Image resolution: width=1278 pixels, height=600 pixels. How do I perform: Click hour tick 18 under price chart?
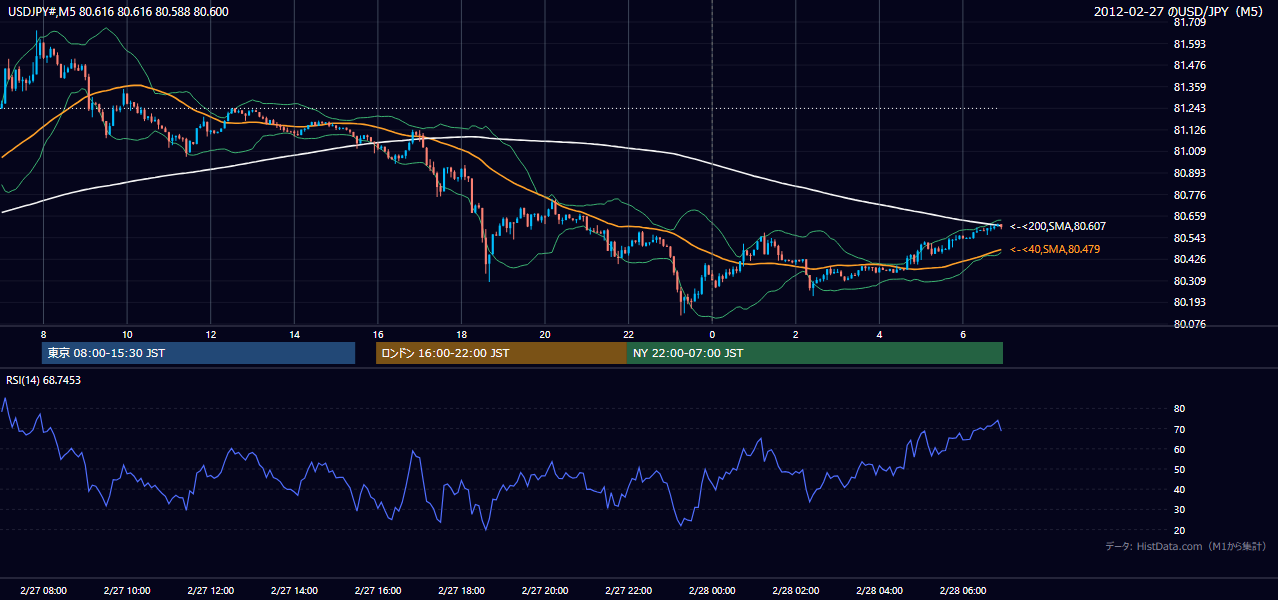point(461,334)
